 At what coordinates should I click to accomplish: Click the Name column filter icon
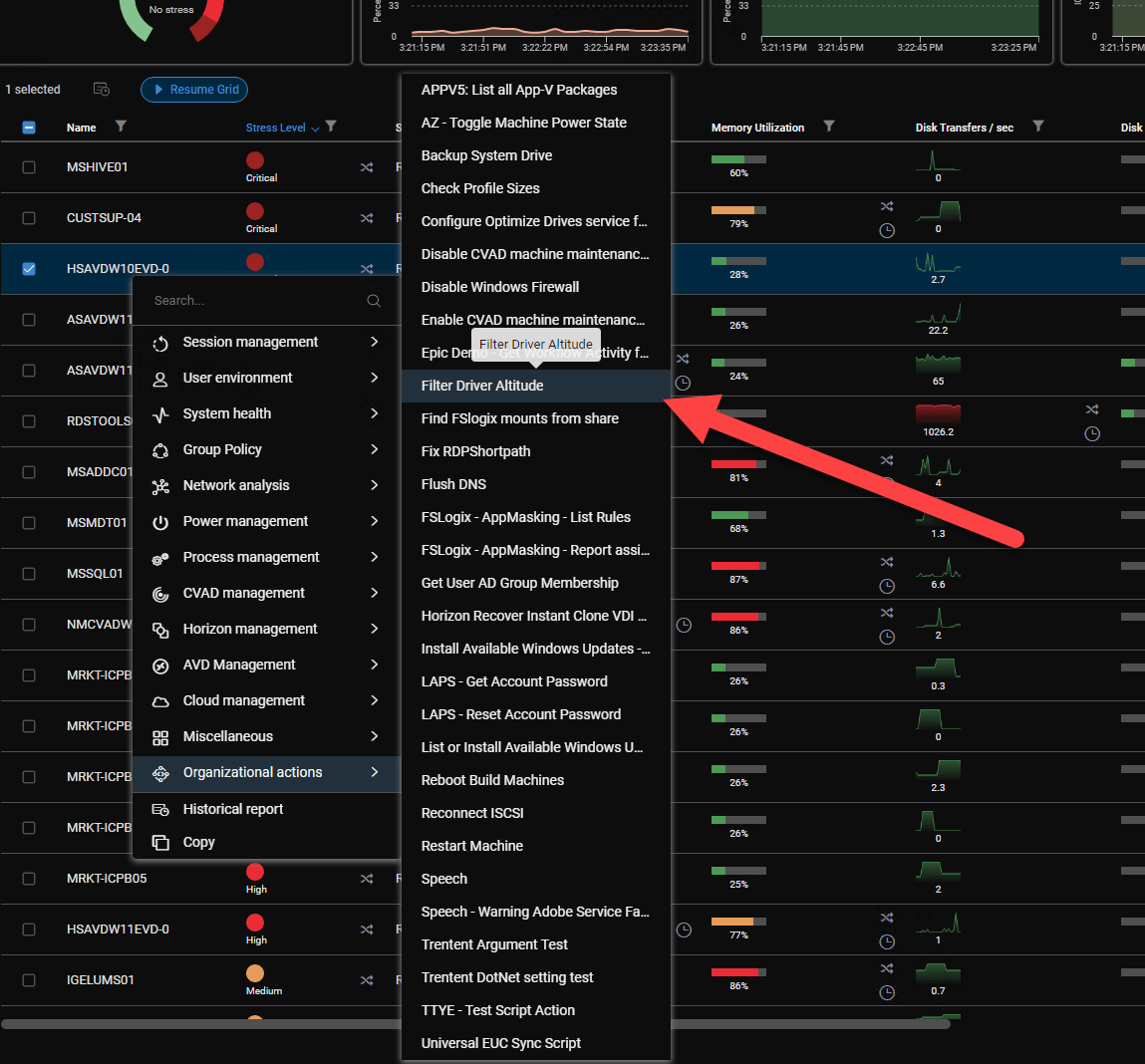coord(122,127)
